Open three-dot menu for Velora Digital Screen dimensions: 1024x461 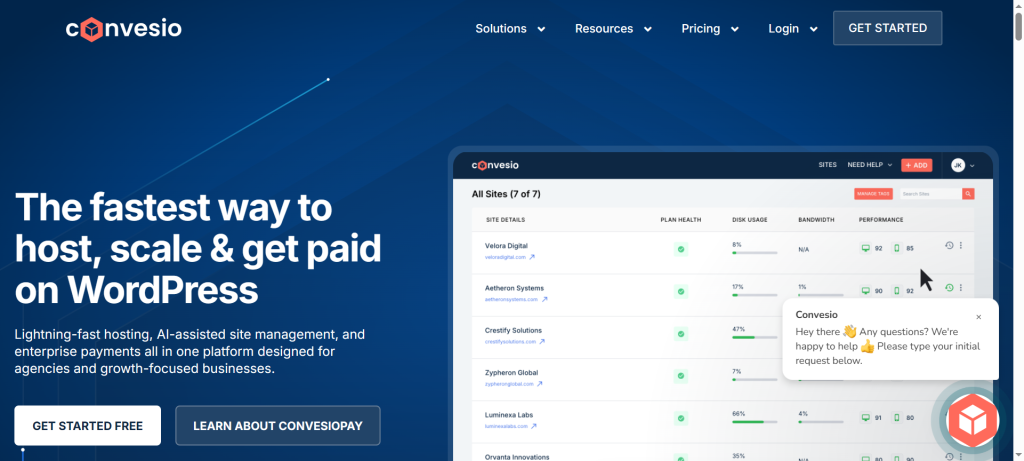coord(961,246)
